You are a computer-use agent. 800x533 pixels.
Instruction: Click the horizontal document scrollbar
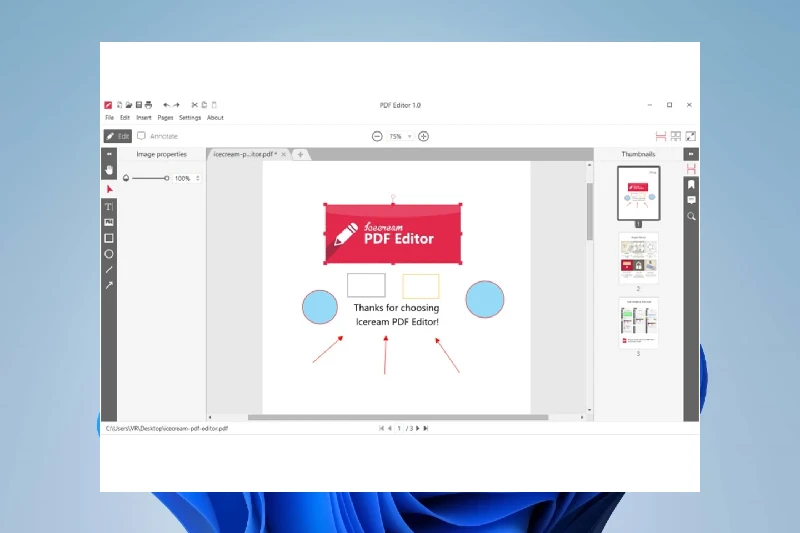click(398, 417)
